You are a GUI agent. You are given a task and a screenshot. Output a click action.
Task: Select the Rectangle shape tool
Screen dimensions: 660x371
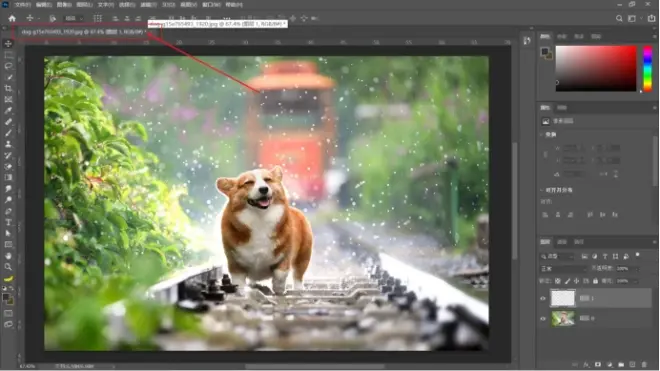tap(8, 245)
